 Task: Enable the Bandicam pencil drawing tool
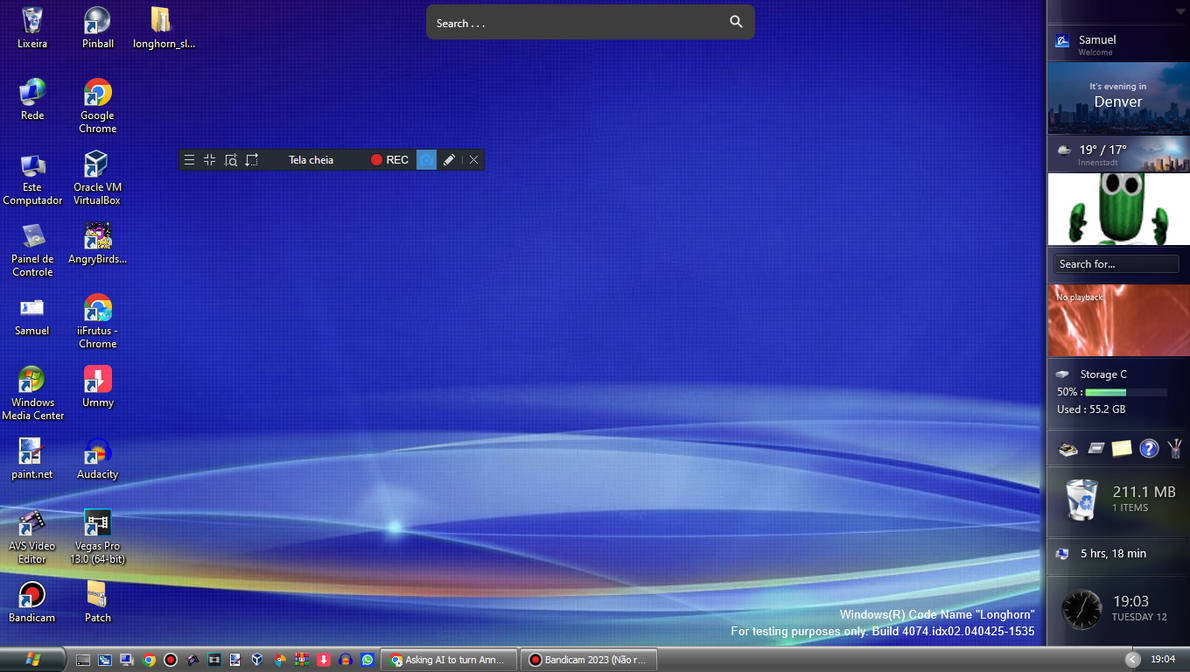click(x=449, y=159)
